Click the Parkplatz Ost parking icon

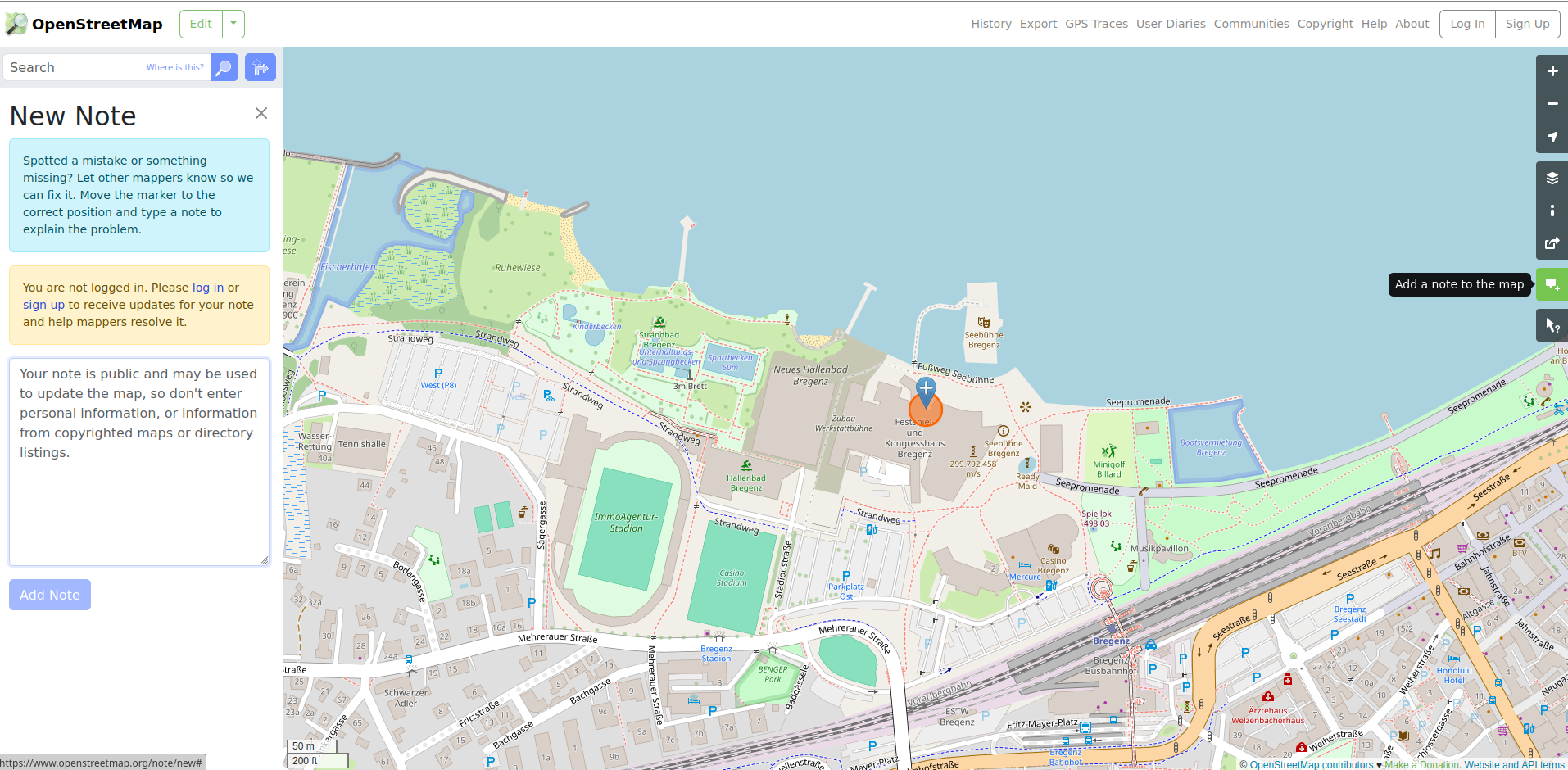pos(846,576)
